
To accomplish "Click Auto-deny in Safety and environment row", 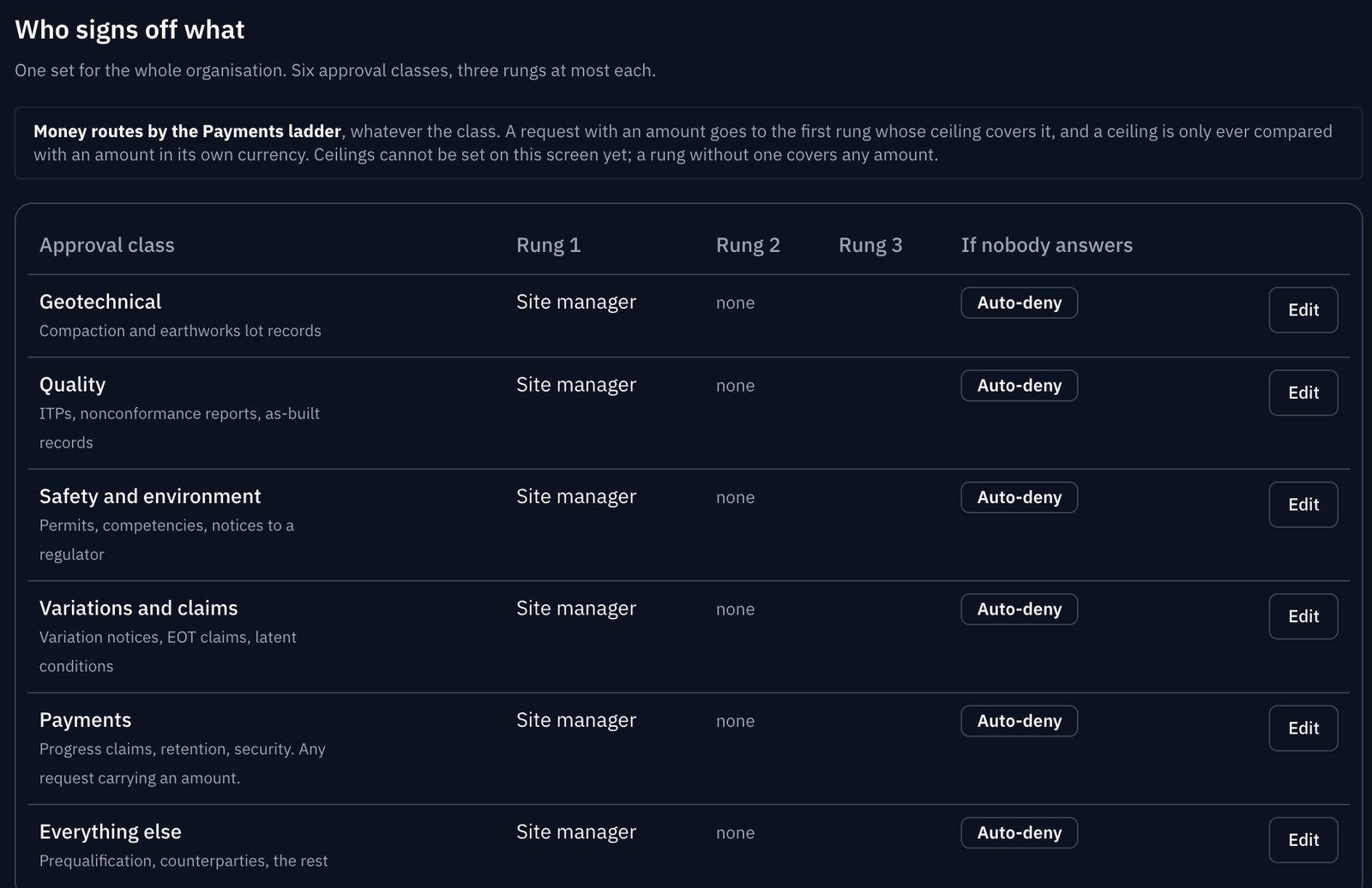I will coord(1019,497).
